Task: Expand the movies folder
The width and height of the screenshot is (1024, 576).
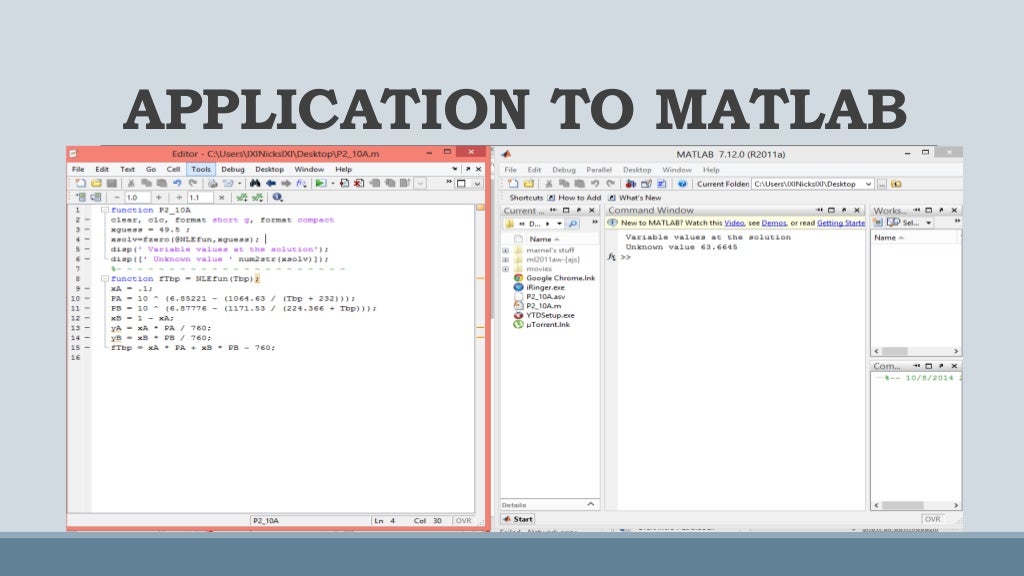Action: [x=505, y=268]
